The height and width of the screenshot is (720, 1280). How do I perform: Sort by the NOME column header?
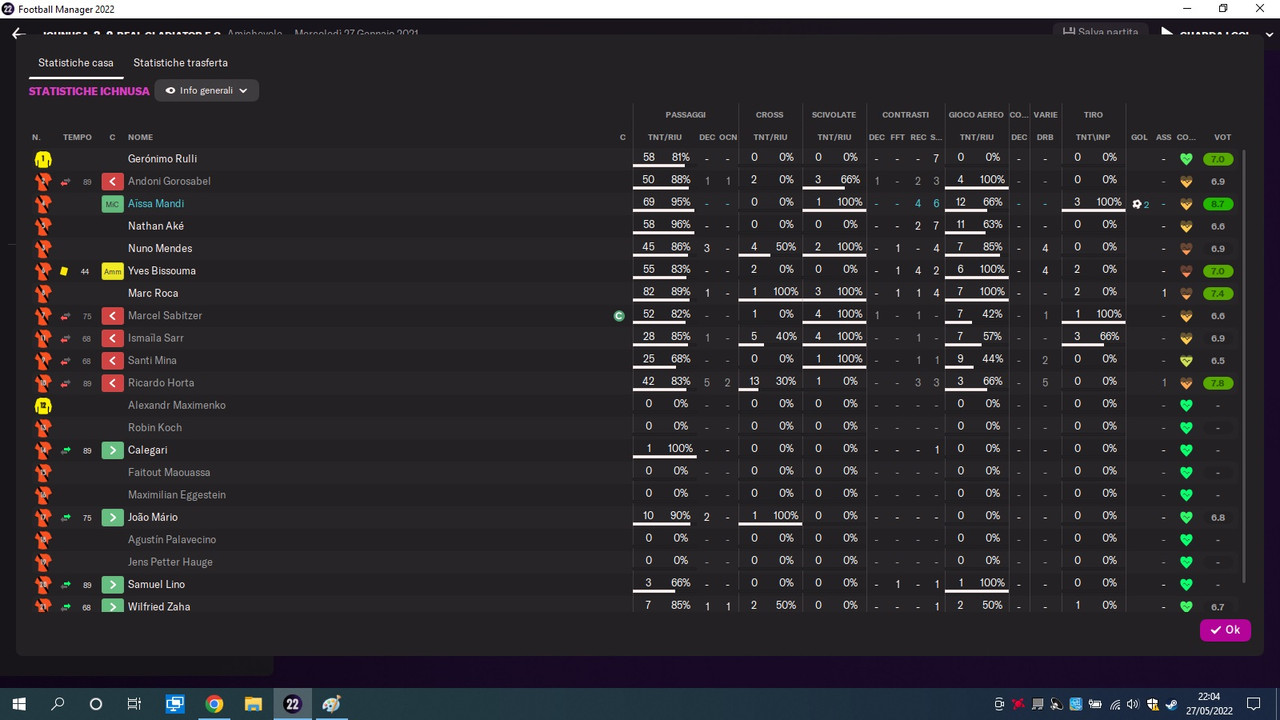coord(140,137)
